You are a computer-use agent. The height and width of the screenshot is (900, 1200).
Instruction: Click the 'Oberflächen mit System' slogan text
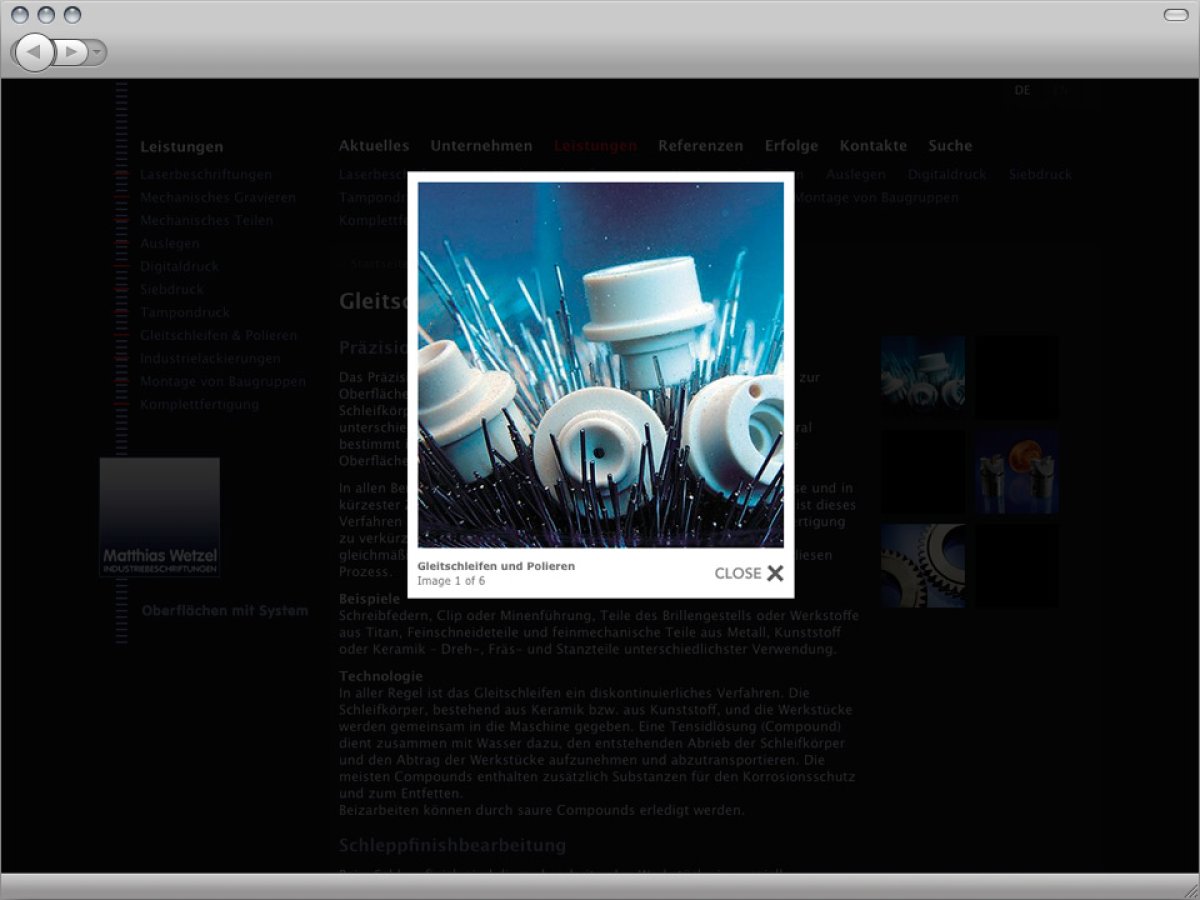tap(225, 610)
